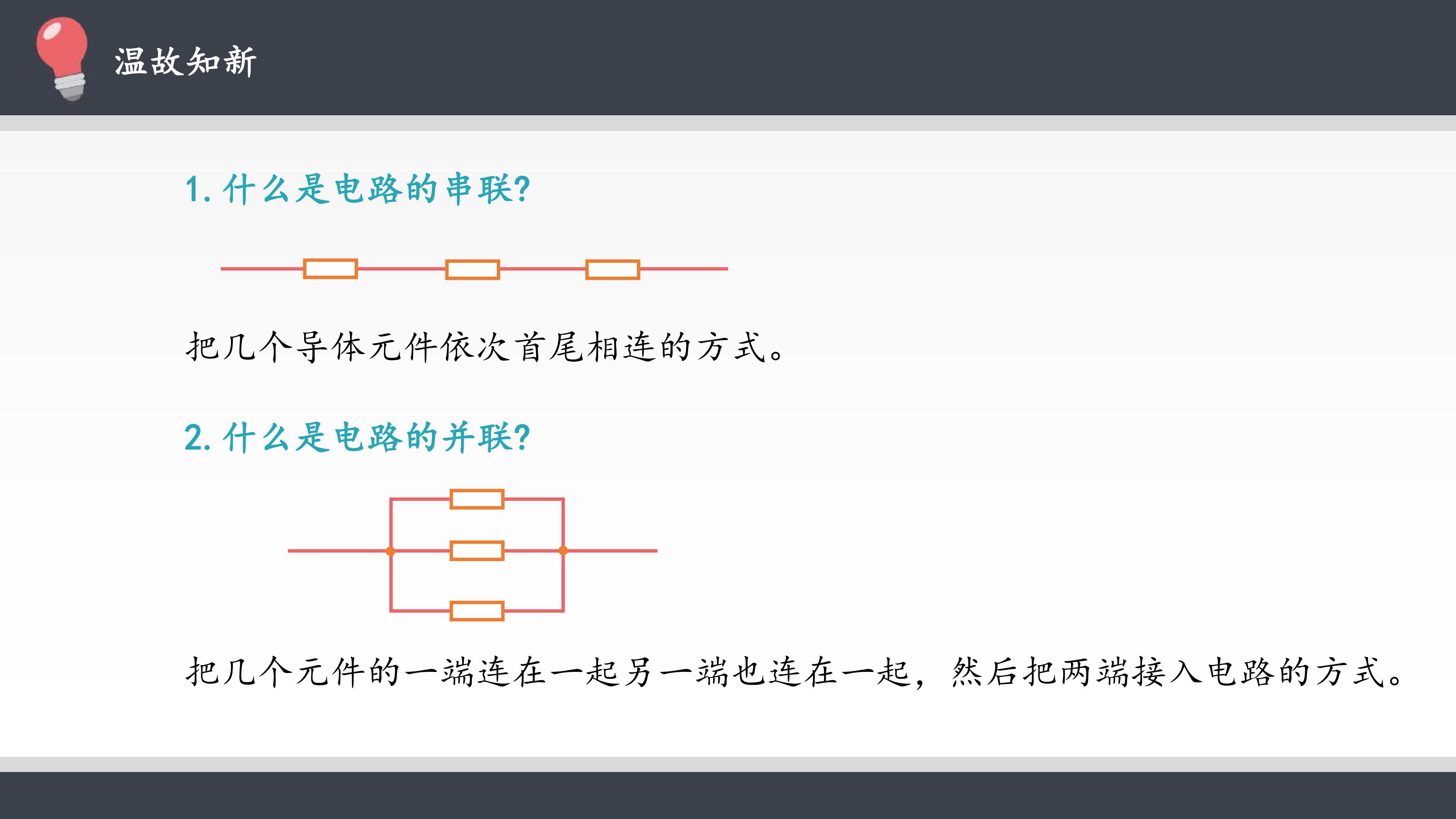This screenshot has height=819, width=1456.
Task: Click the left junction node of parallel circuit
Action: point(391,551)
